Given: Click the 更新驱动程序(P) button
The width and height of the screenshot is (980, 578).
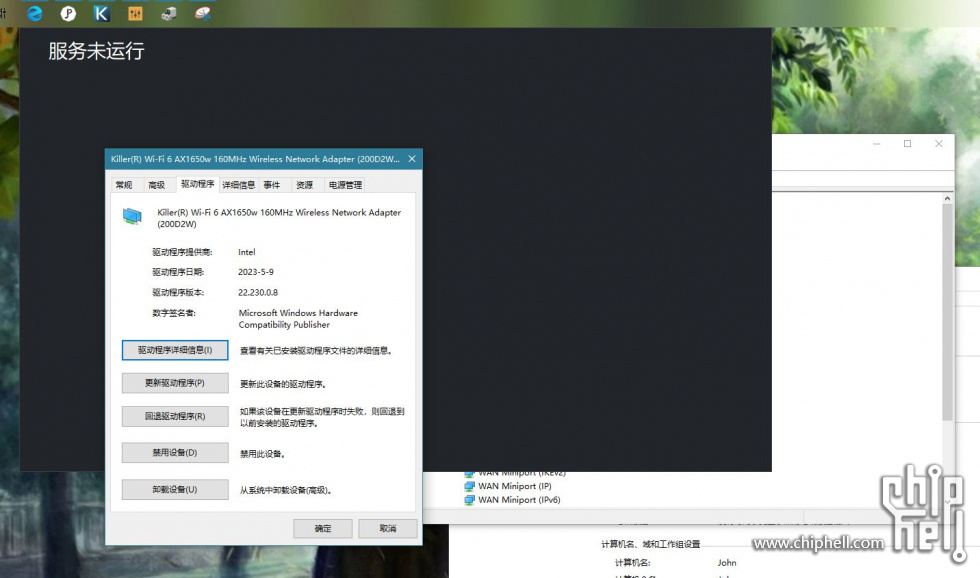Looking at the screenshot, I should click(175, 383).
